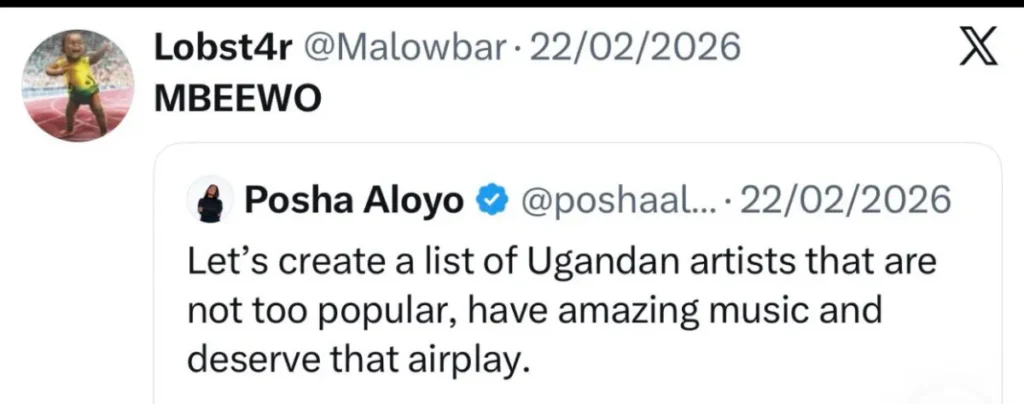
Task: Open Lobst4r's baby sprinter profile picture
Action: coord(78,85)
